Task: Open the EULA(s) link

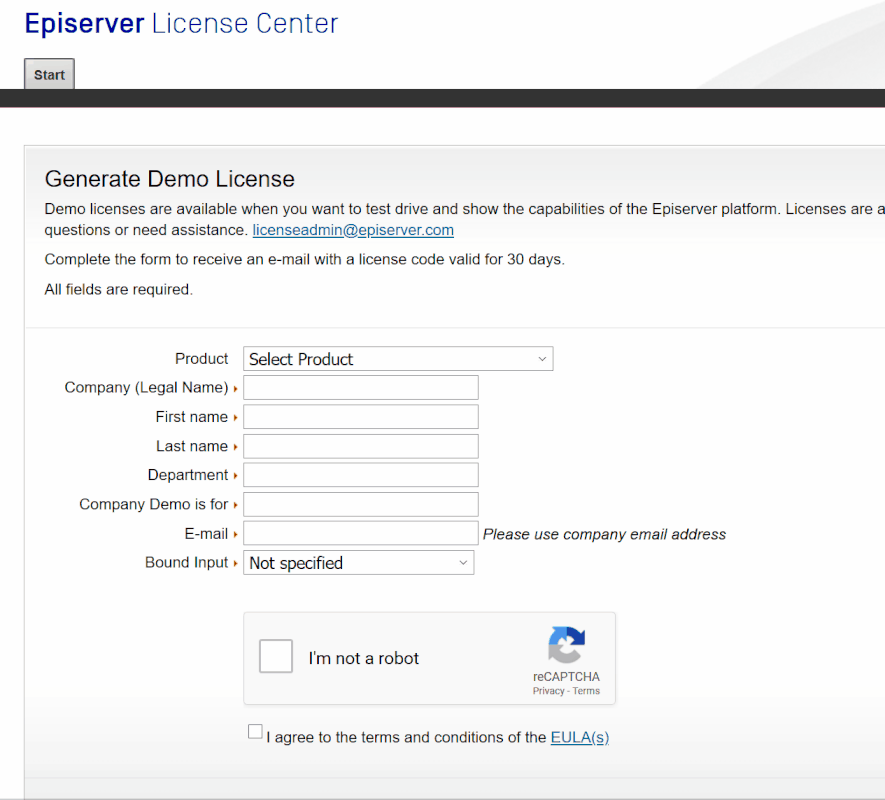Action: coord(580,737)
